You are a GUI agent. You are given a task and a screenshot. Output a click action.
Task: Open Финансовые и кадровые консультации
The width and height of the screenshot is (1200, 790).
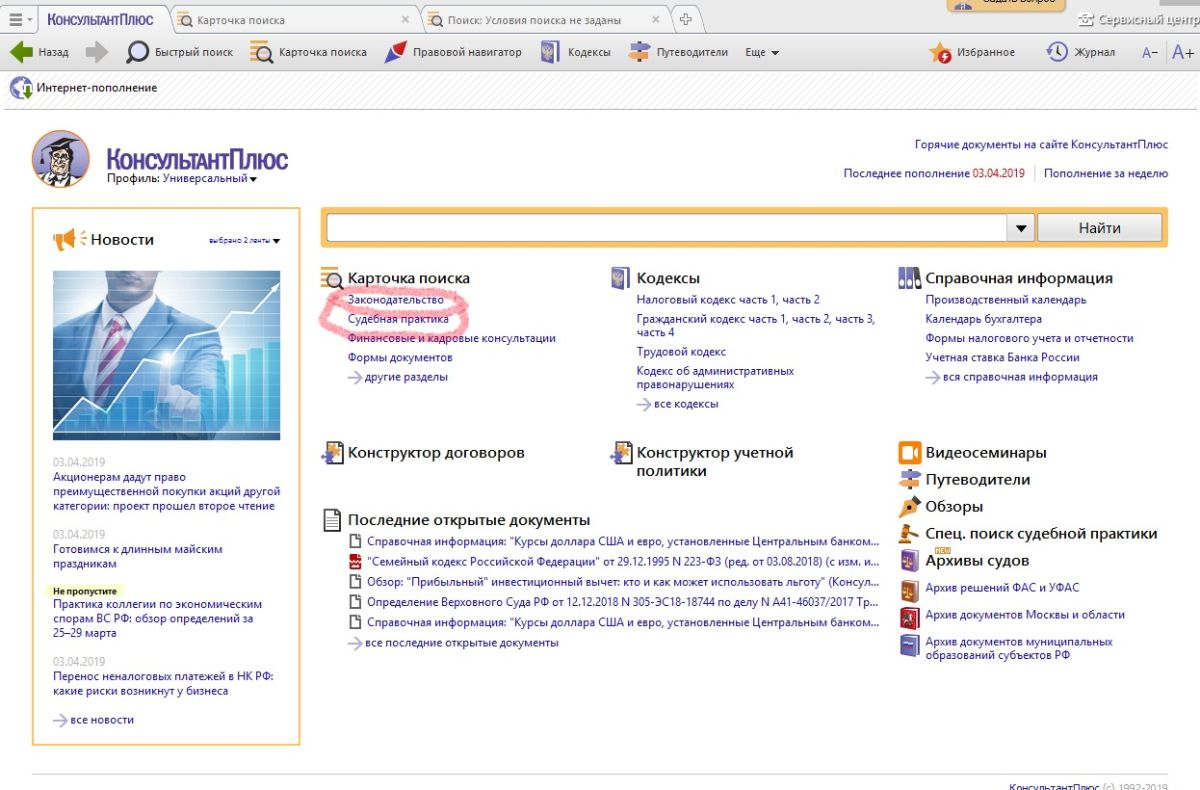[451, 338]
